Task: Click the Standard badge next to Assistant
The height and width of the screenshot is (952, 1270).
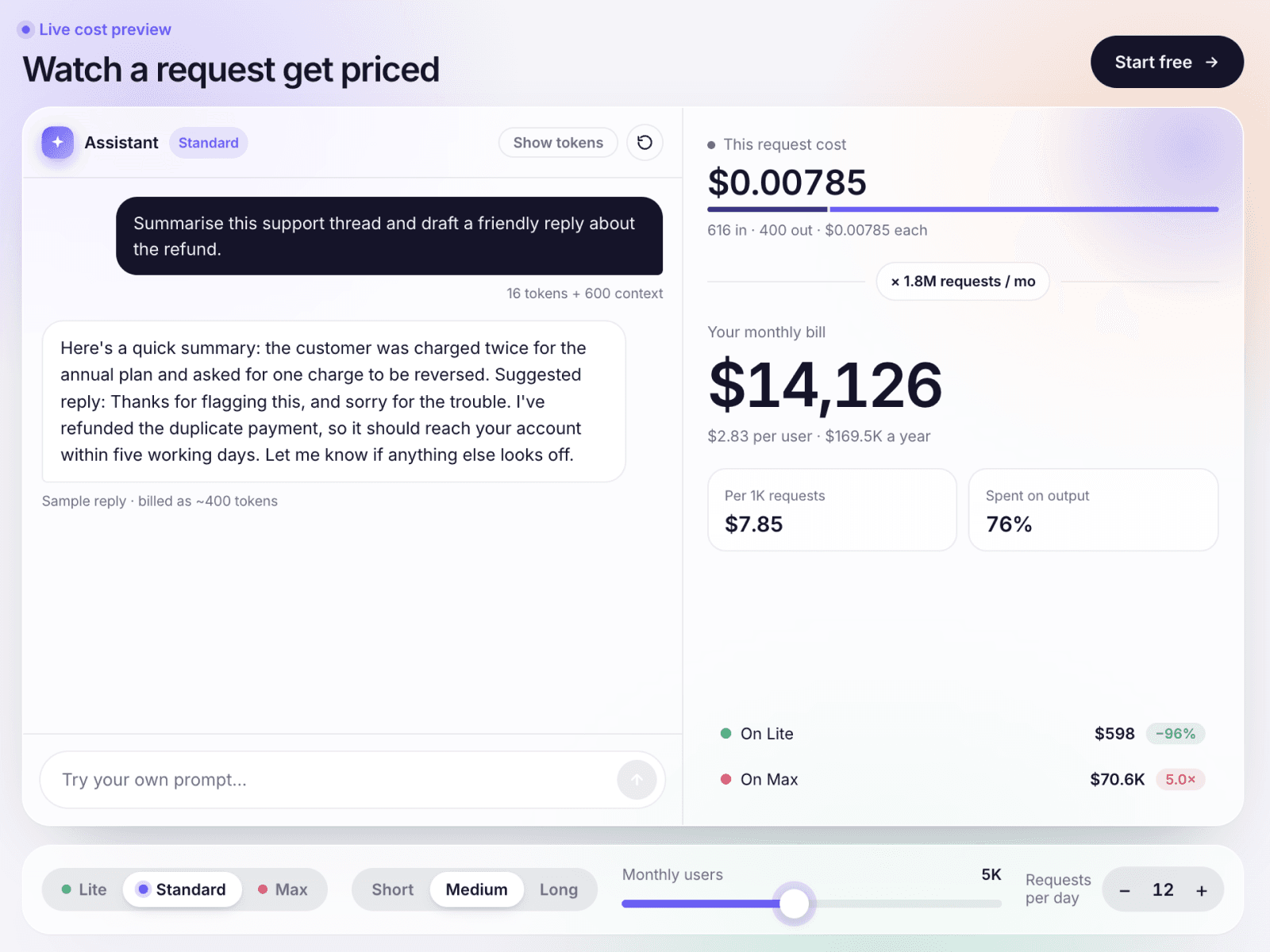Action: click(x=209, y=143)
